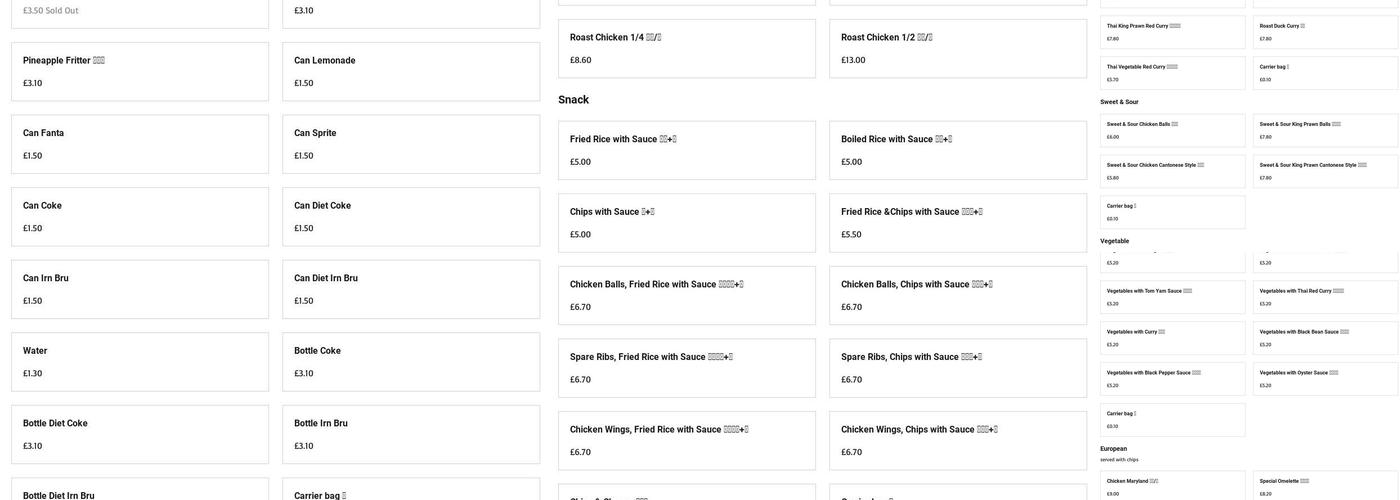
Task: Select Fried Rice & Chips with Sauce
Action: [x=957, y=222]
